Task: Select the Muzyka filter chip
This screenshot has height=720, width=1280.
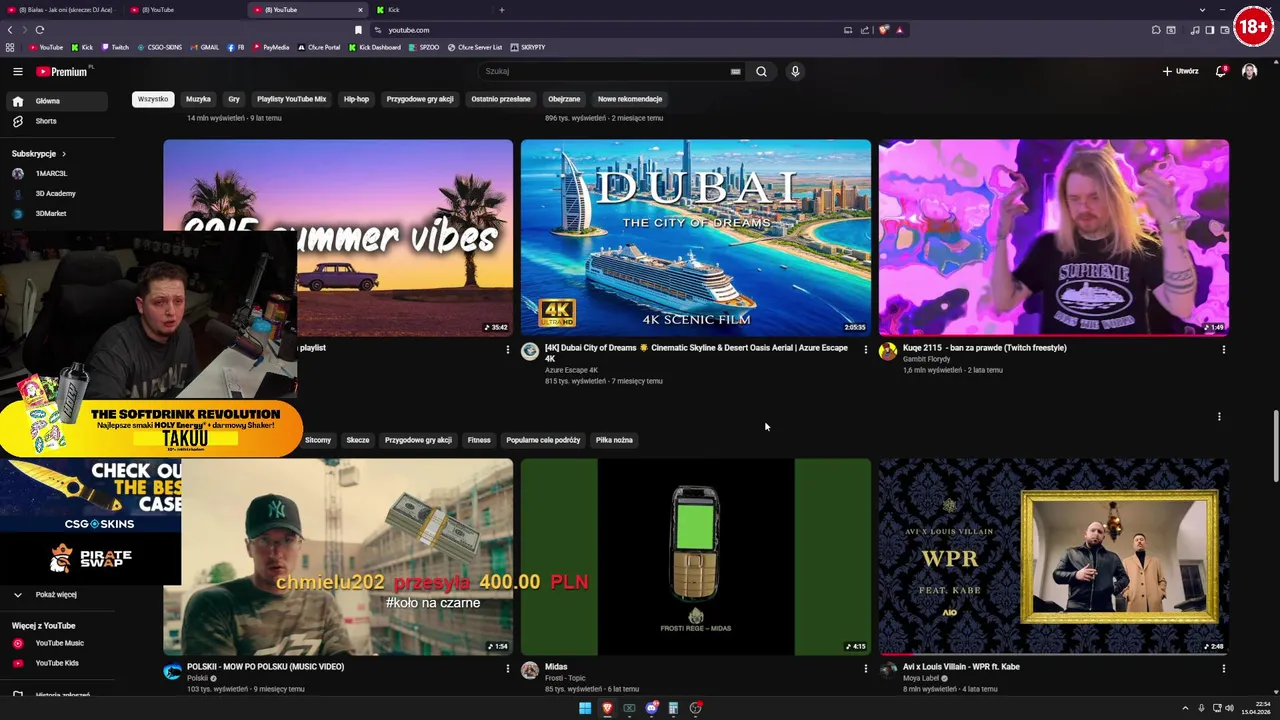Action: [198, 99]
